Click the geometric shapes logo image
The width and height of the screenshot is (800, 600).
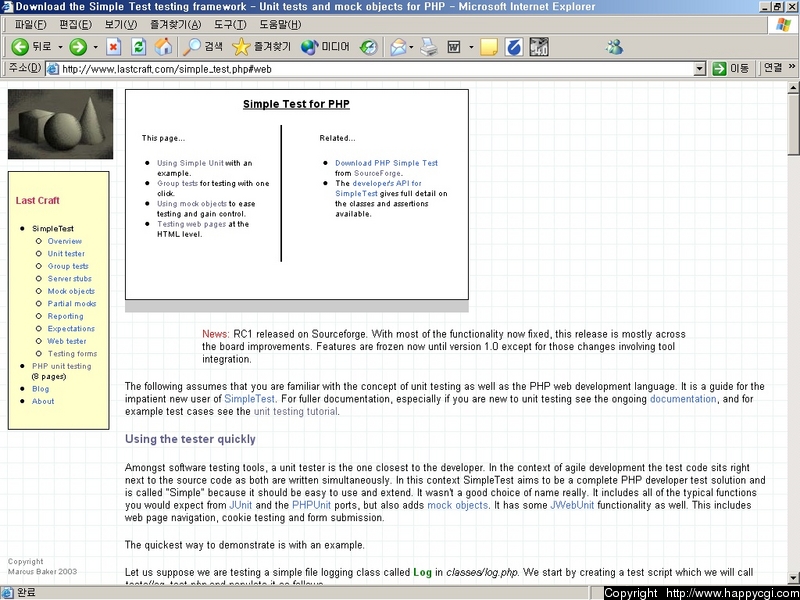(60, 124)
